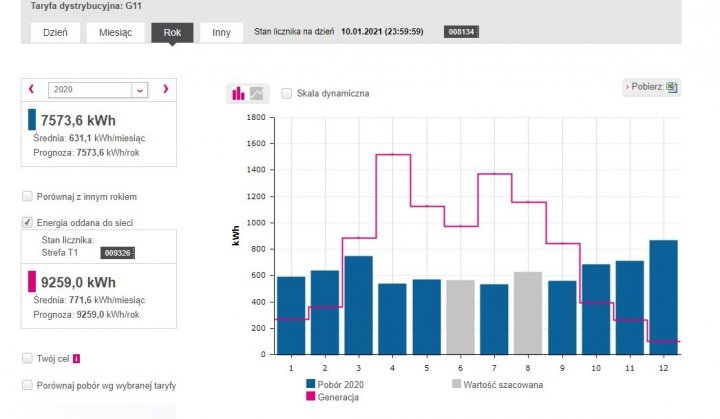Uncheck Energia oddana do sieci
The height and width of the screenshot is (419, 720).
(x=27, y=222)
